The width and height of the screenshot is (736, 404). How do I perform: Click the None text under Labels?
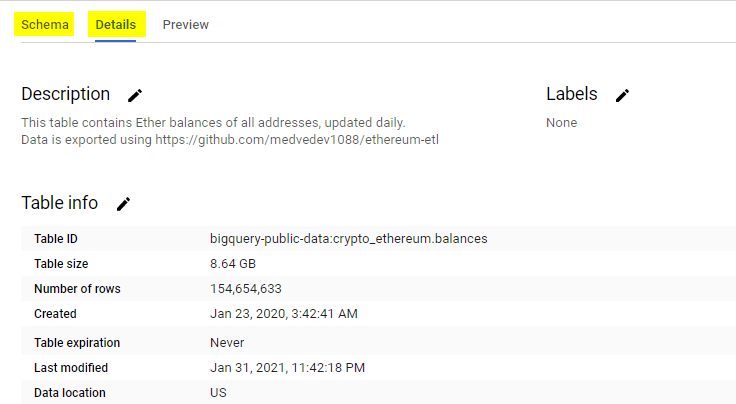[x=561, y=123]
